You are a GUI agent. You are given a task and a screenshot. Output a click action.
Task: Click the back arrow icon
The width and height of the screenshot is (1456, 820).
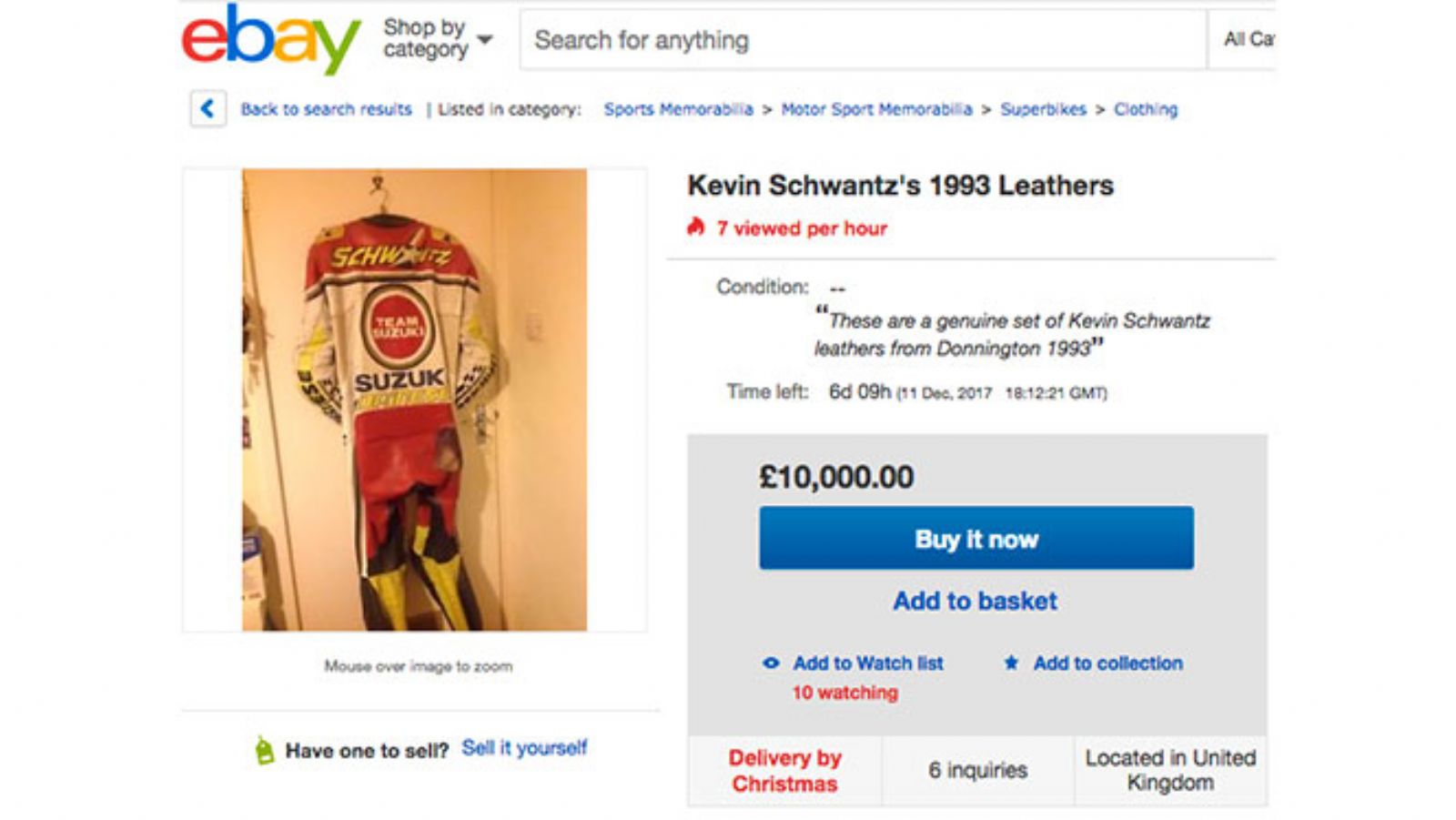pos(207,109)
